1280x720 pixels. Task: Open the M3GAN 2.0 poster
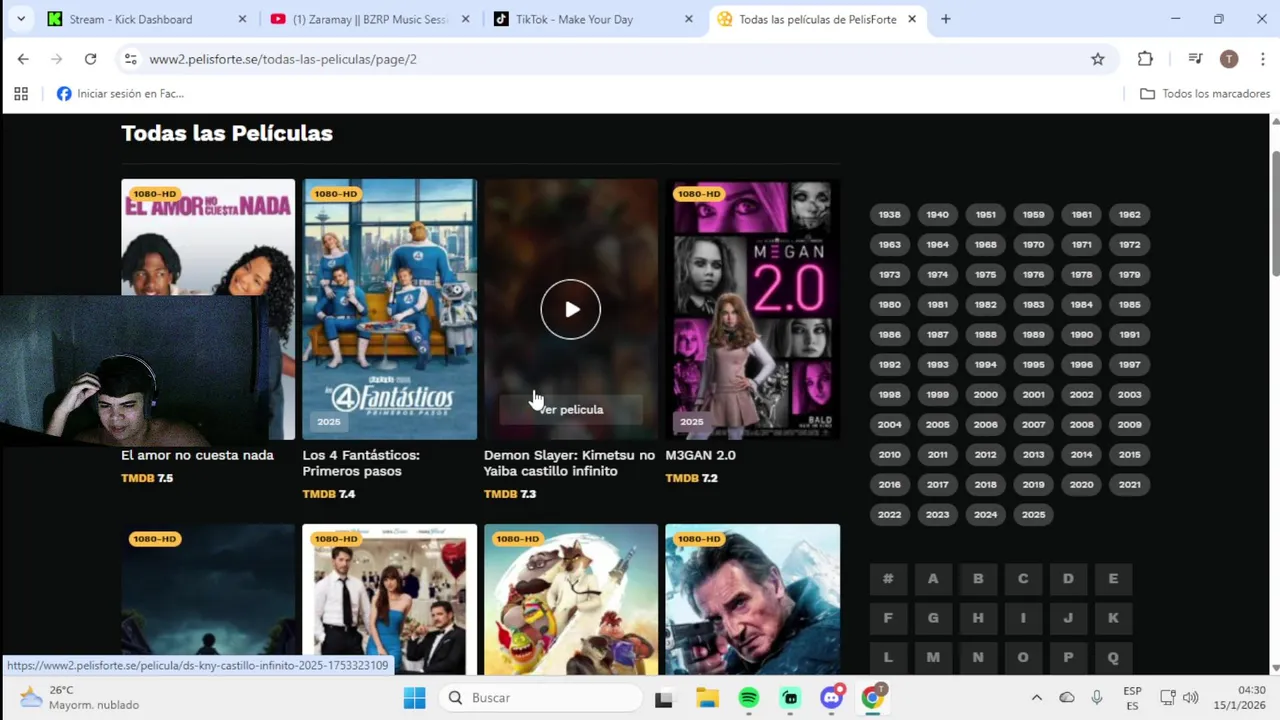(x=753, y=309)
